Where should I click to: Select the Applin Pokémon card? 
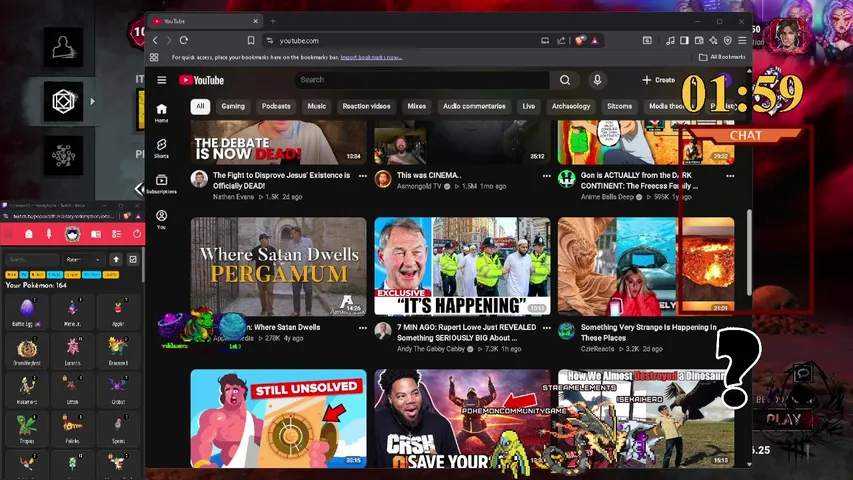pos(118,311)
